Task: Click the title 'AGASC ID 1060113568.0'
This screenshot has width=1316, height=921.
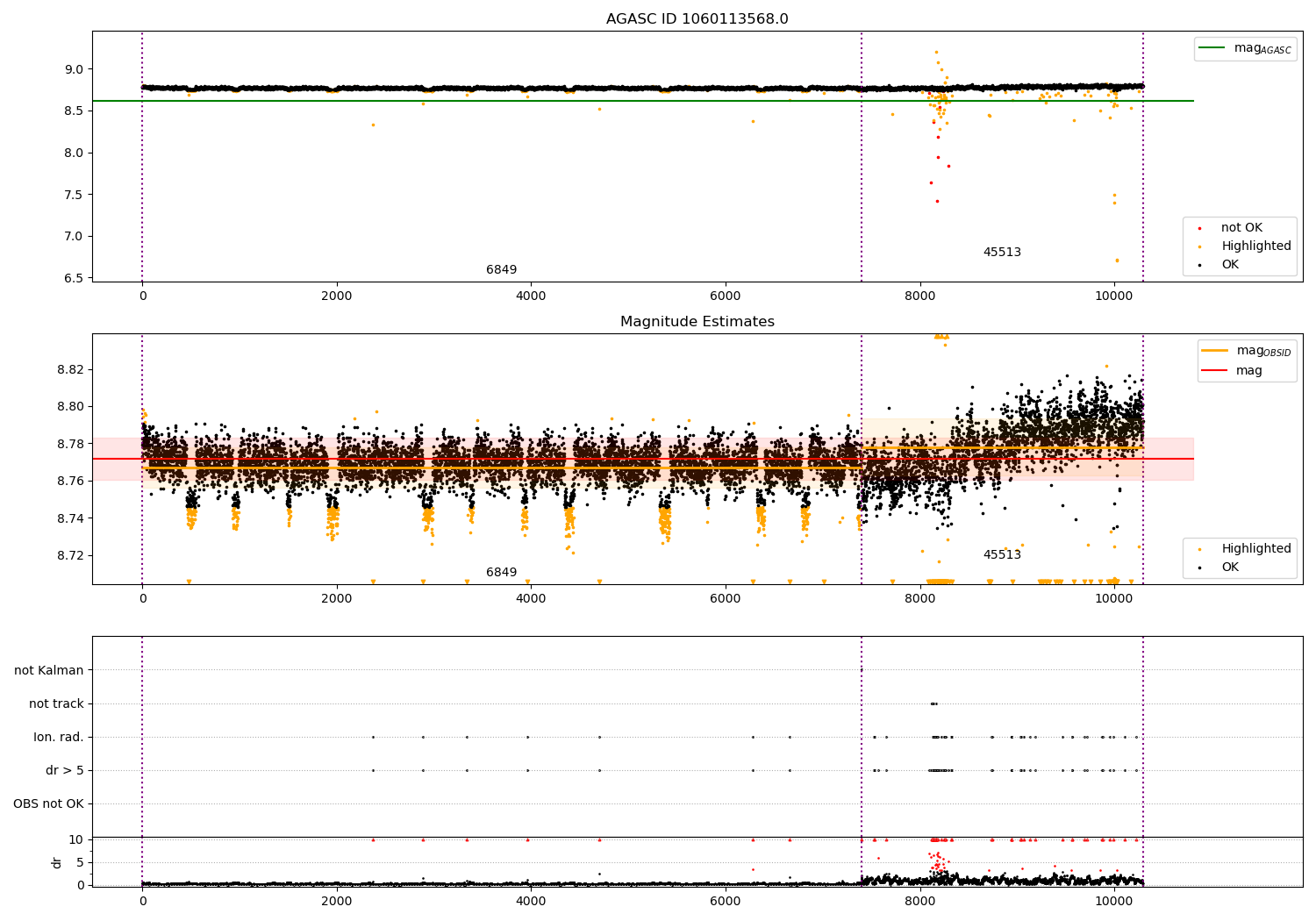Action: [697, 19]
